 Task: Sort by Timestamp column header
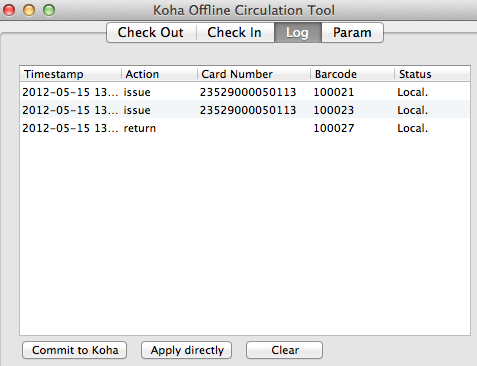71,74
